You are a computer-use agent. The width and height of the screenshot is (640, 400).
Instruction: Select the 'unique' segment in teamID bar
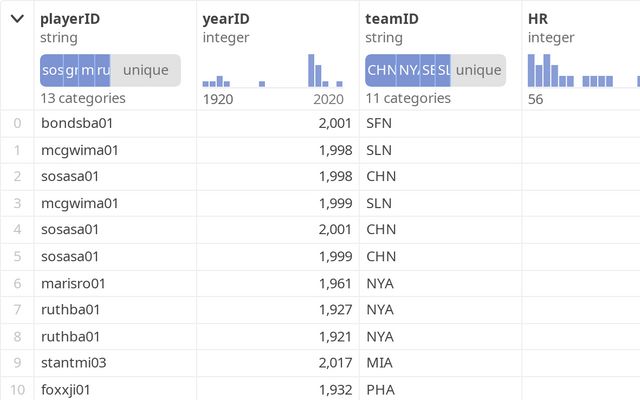pos(479,70)
